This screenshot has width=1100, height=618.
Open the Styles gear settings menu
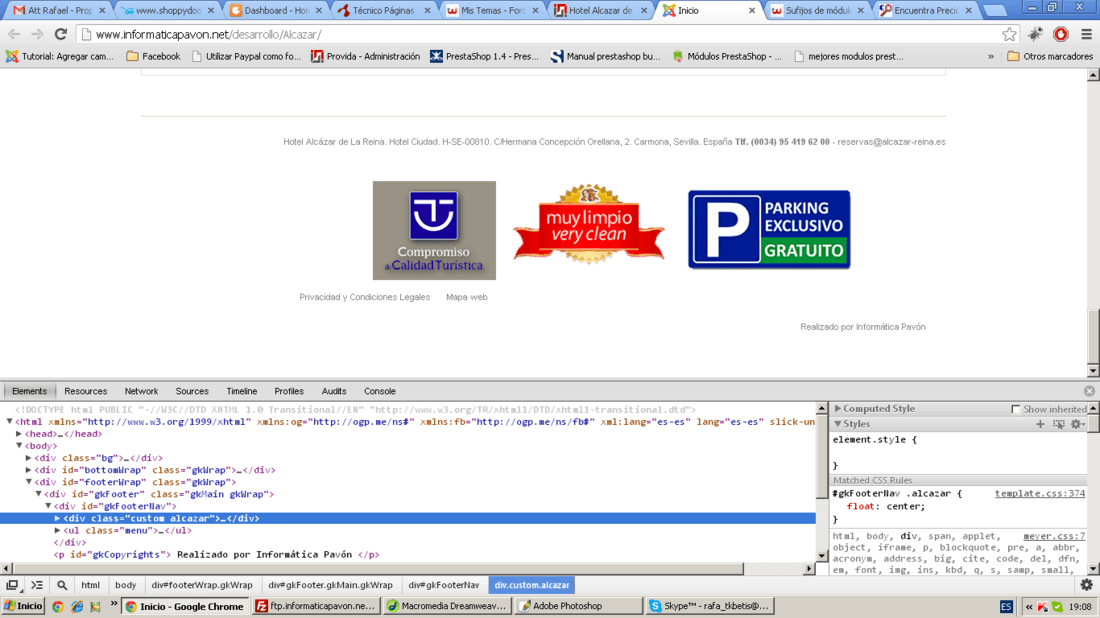[1078, 424]
